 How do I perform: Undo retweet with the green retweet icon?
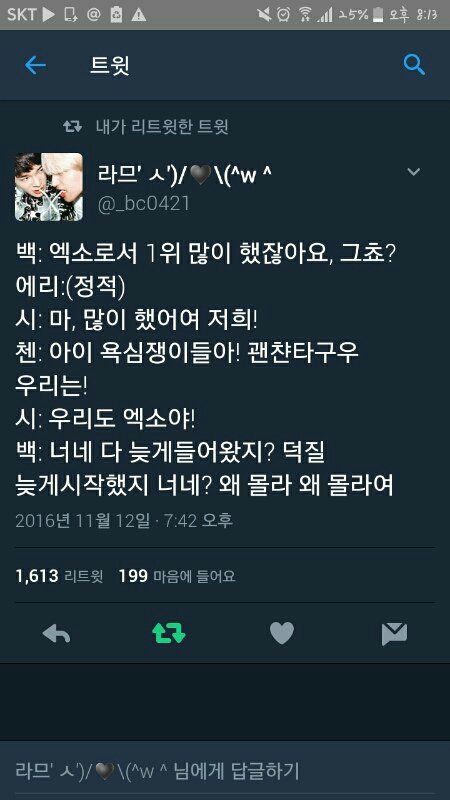tap(169, 633)
